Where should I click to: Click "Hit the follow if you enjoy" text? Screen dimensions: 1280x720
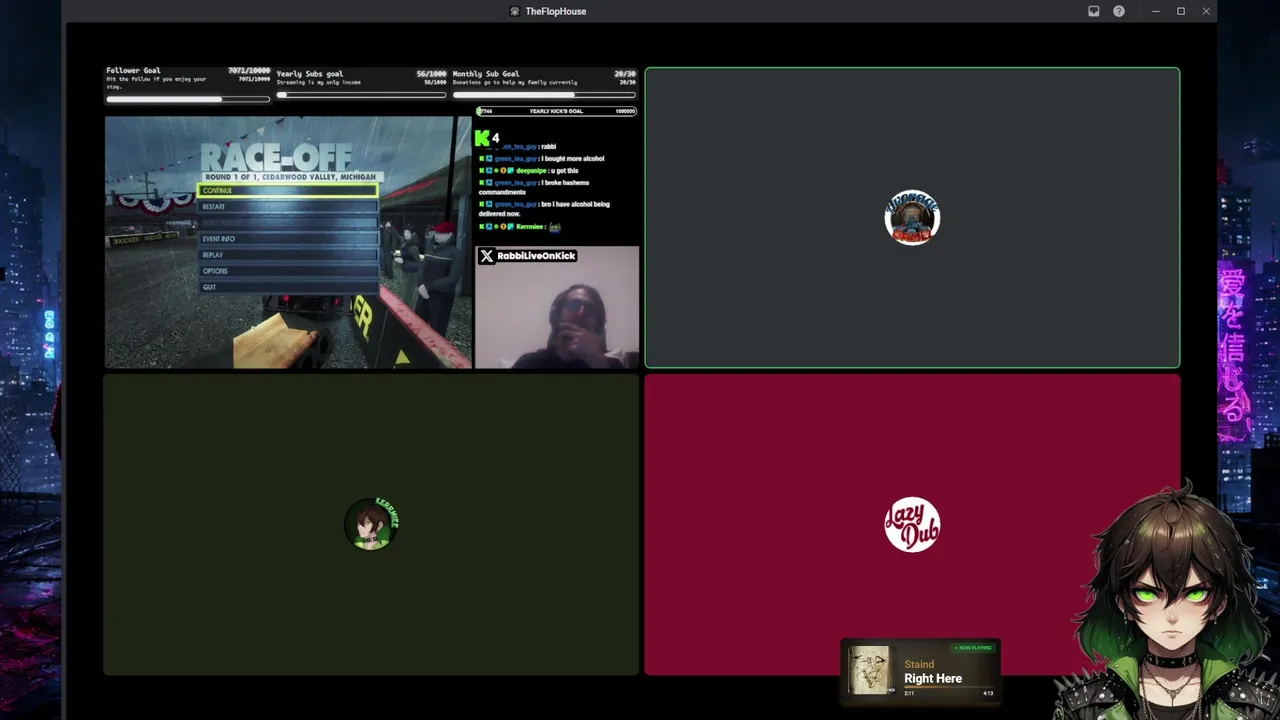pyautogui.click(x=156, y=82)
